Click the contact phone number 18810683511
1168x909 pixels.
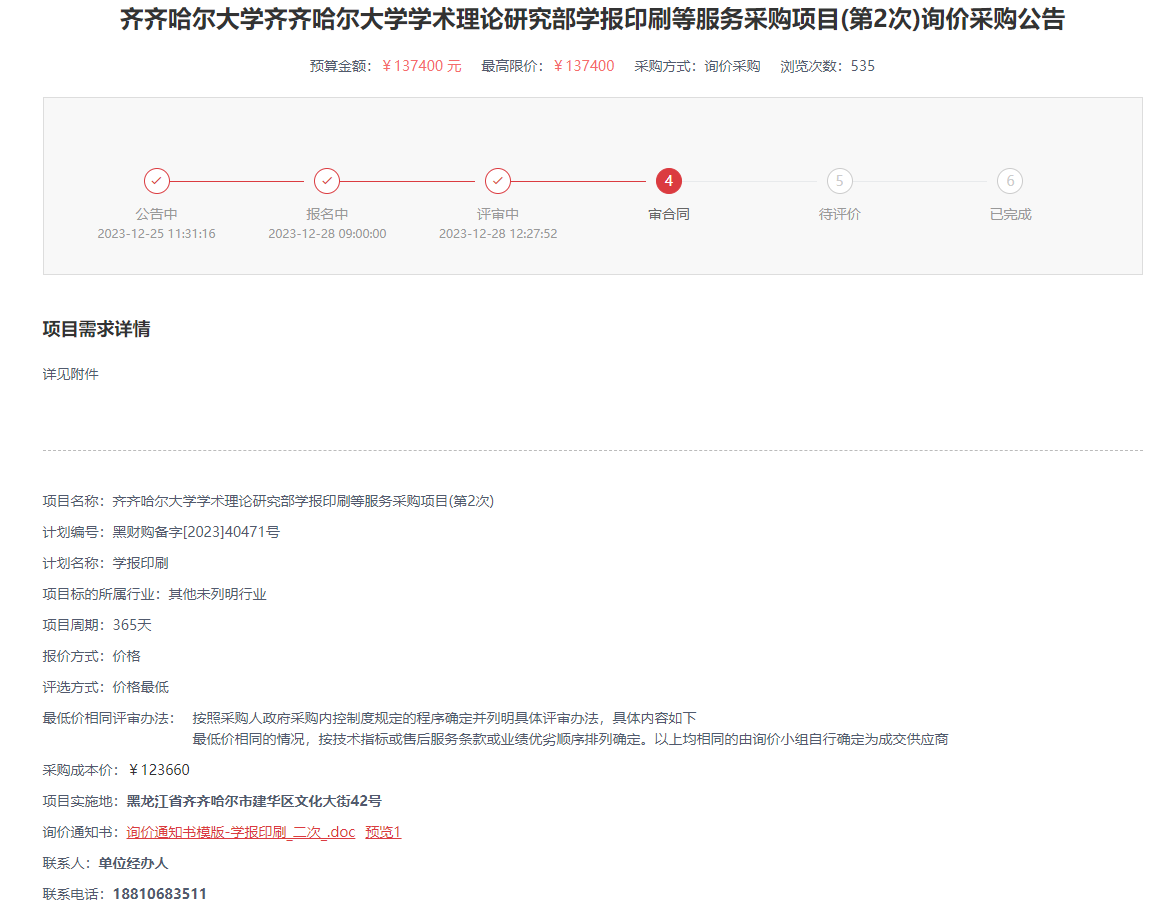(x=160, y=894)
